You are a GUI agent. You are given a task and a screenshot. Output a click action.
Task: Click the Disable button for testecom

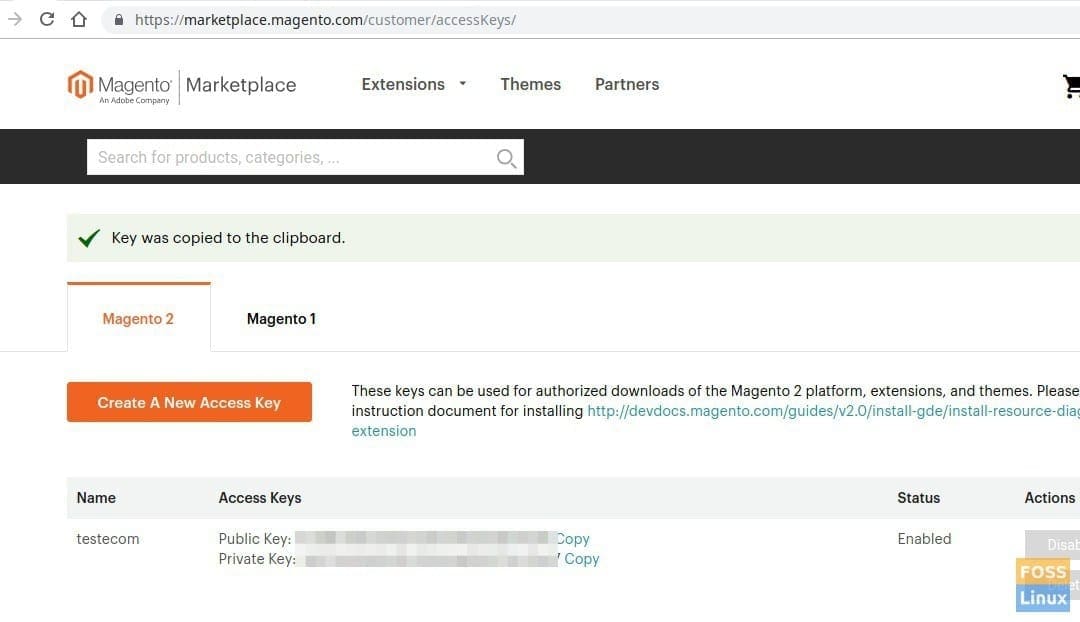click(x=1054, y=544)
